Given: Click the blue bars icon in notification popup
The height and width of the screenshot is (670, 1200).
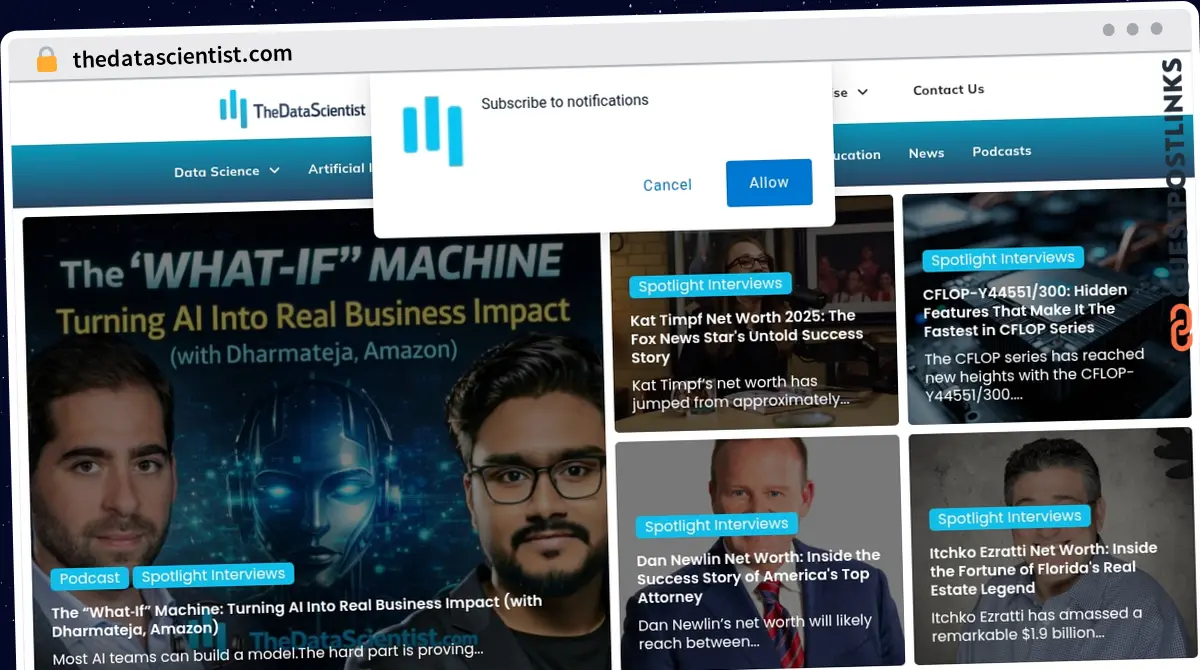Looking at the screenshot, I should click(x=433, y=130).
